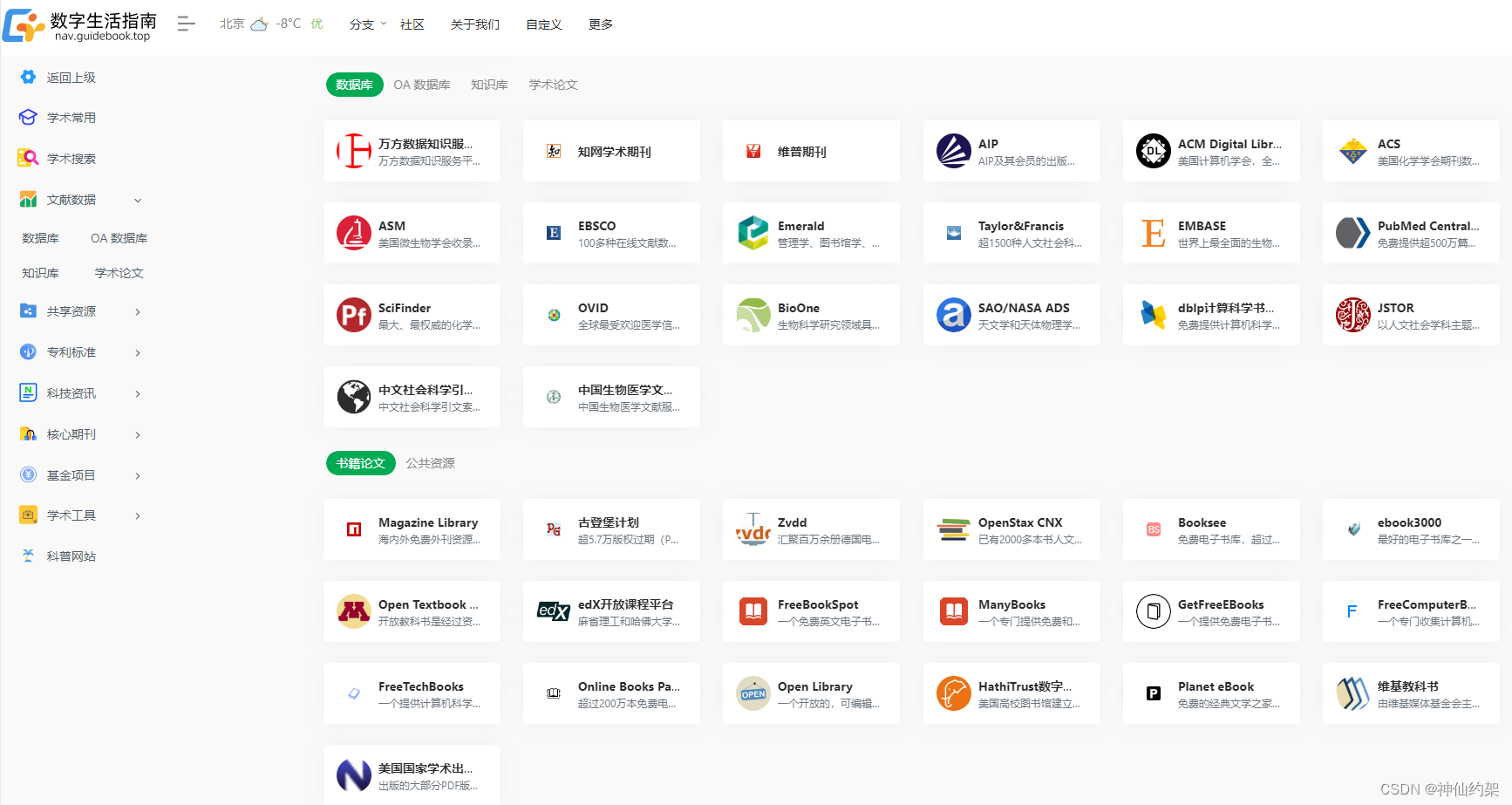Image resolution: width=1512 pixels, height=805 pixels.
Task: Click the ASM red logo icon
Action: pos(354,233)
